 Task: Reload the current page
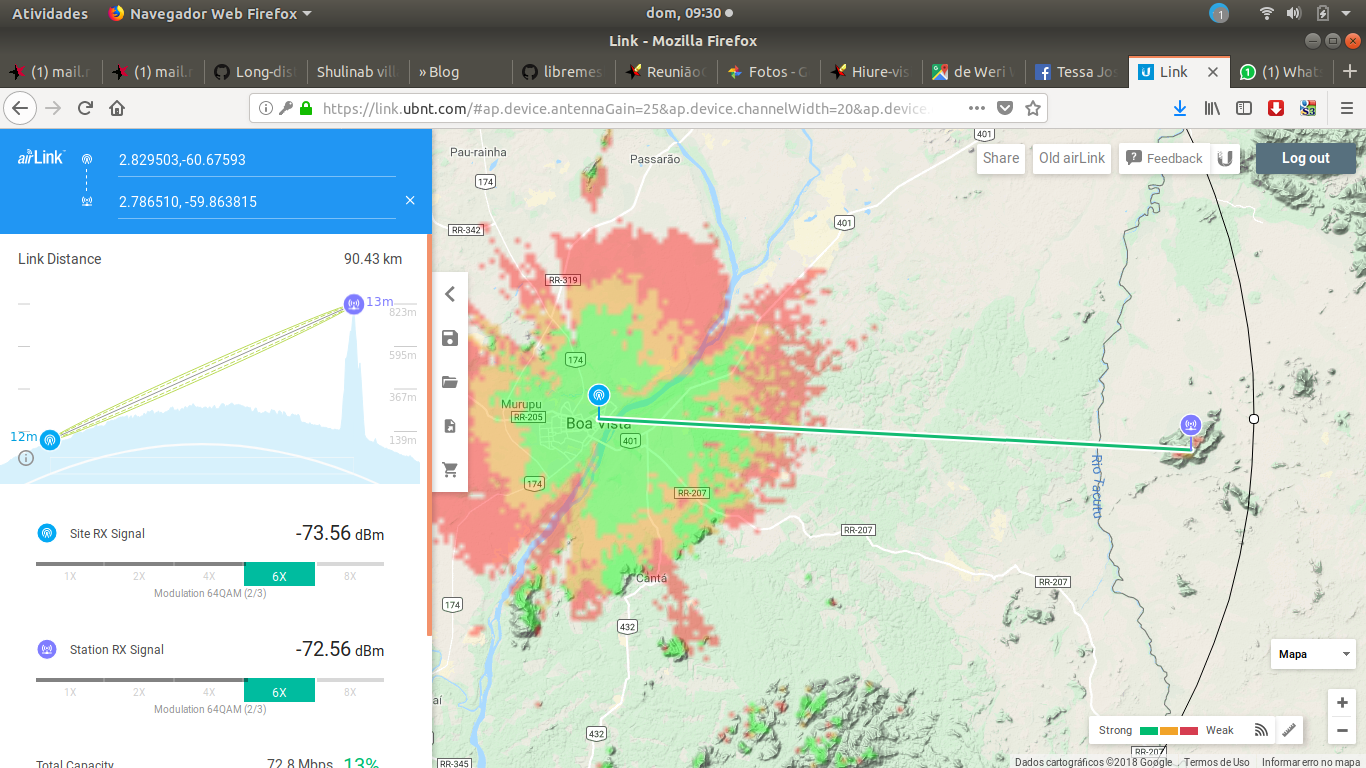pos(85,108)
